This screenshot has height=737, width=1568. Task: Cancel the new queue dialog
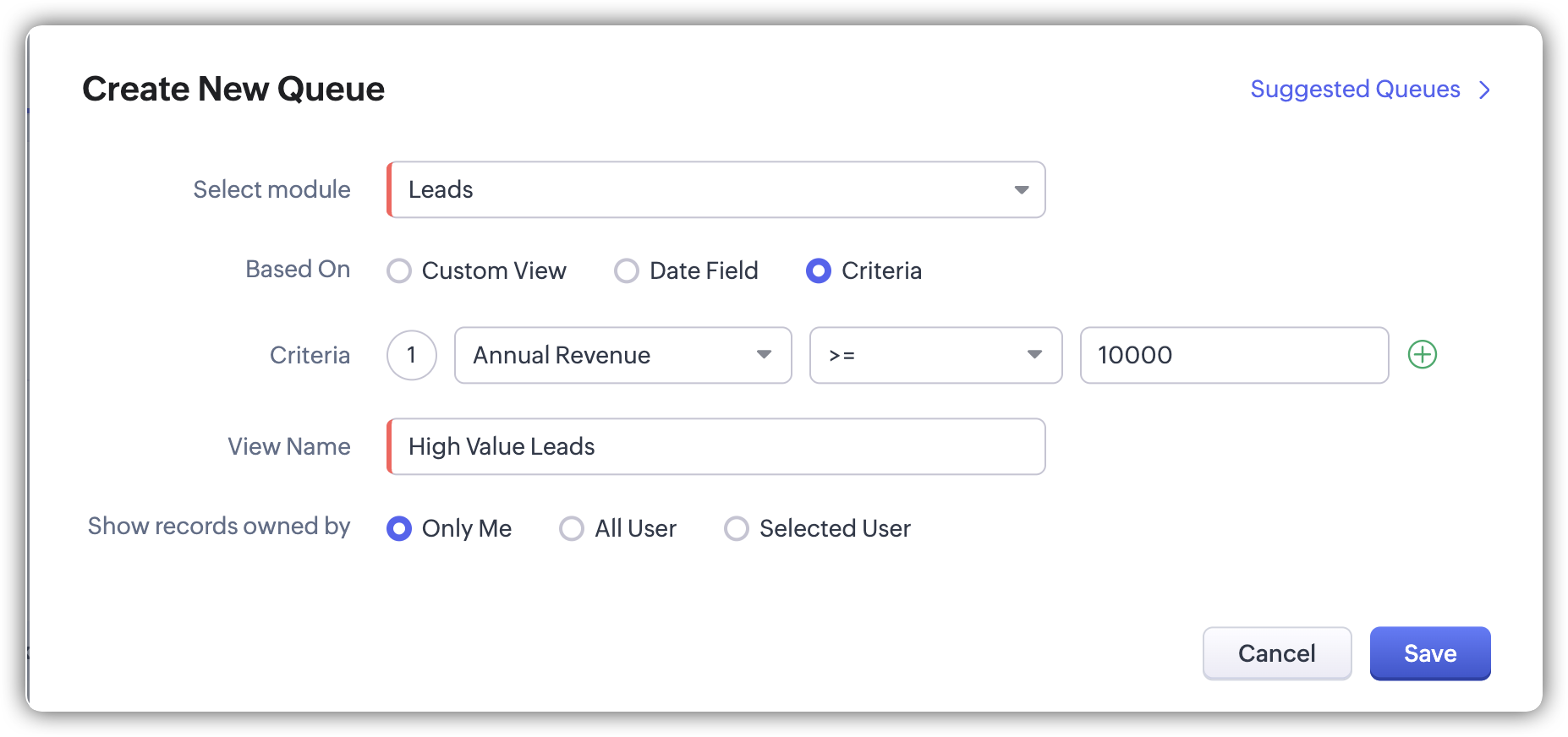(x=1276, y=653)
